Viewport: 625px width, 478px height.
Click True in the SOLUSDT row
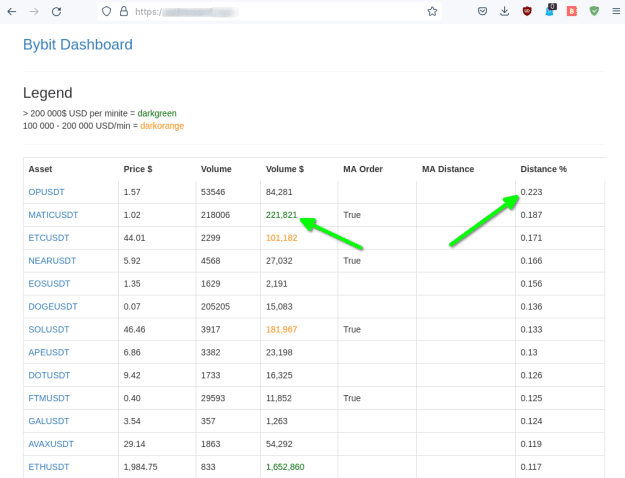[x=352, y=329]
